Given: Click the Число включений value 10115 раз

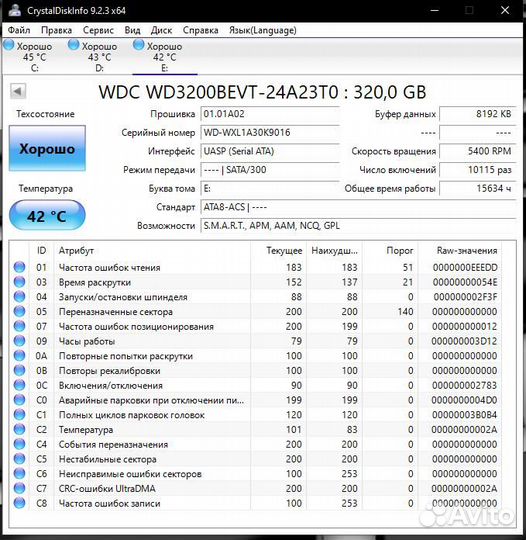Looking at the screenshot, I should (x=478, y=170).
